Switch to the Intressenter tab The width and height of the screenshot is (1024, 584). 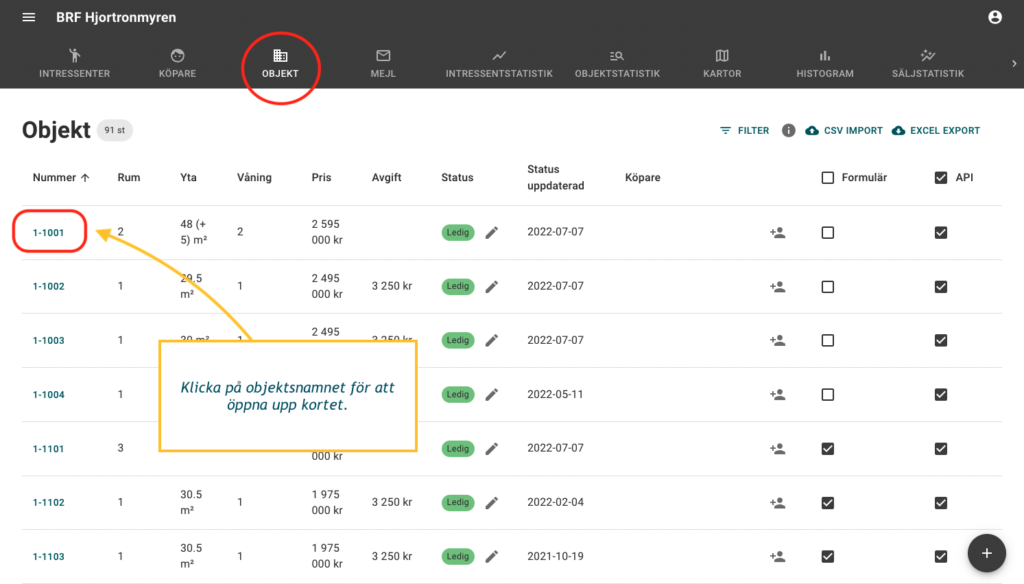(74, 64)
